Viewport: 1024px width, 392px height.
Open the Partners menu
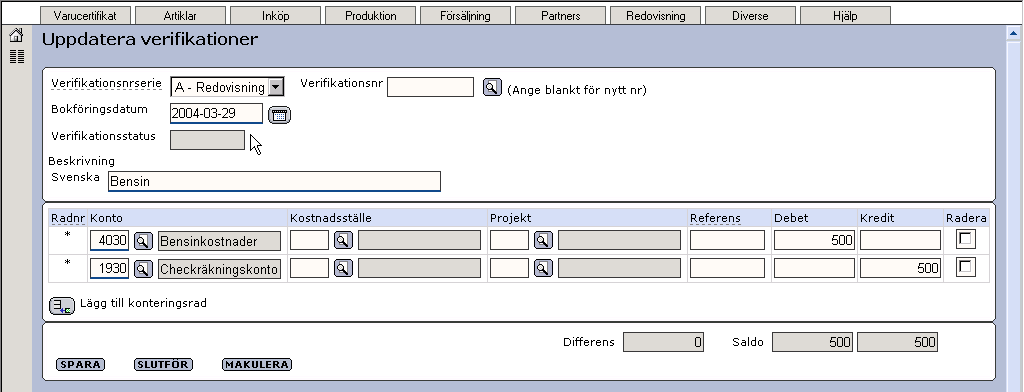[560, 16]
